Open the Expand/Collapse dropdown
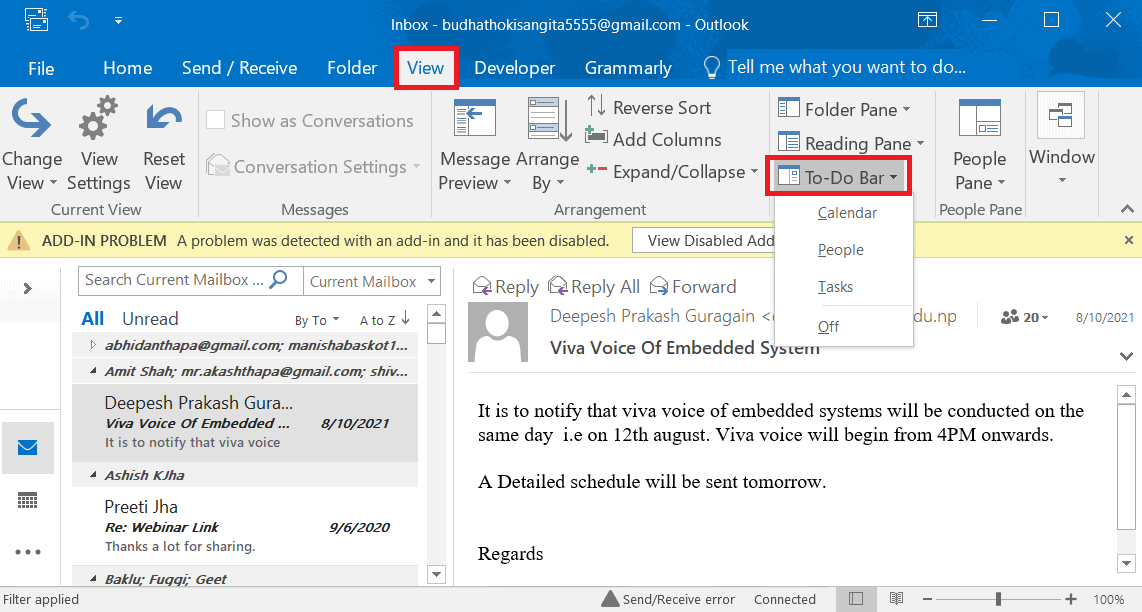Image resolution: width=1142 pixels, height=612 pixels. click(x=672, y=172)
